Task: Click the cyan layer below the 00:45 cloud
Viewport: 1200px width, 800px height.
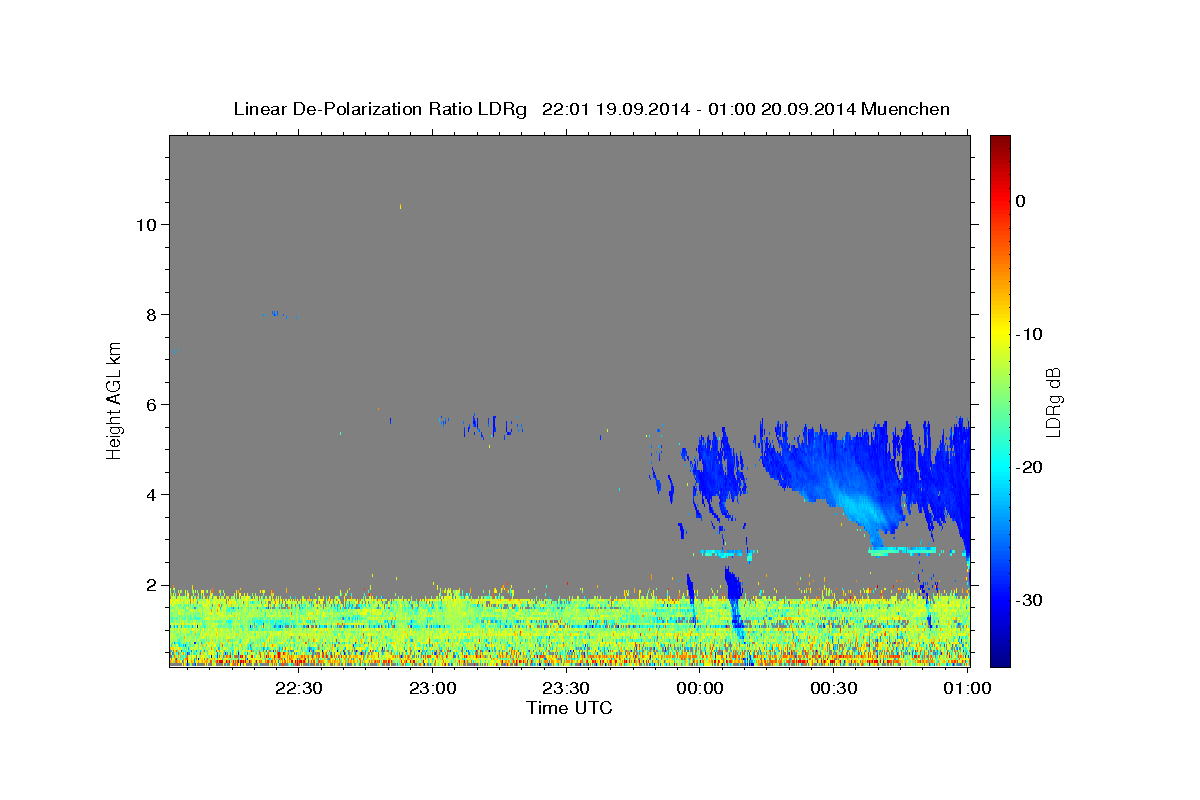Action: 902,550
